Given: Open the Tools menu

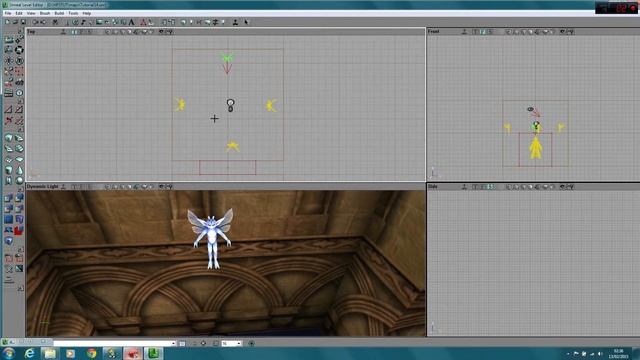Looking at the screenshot, I should (x=73, y=13).
